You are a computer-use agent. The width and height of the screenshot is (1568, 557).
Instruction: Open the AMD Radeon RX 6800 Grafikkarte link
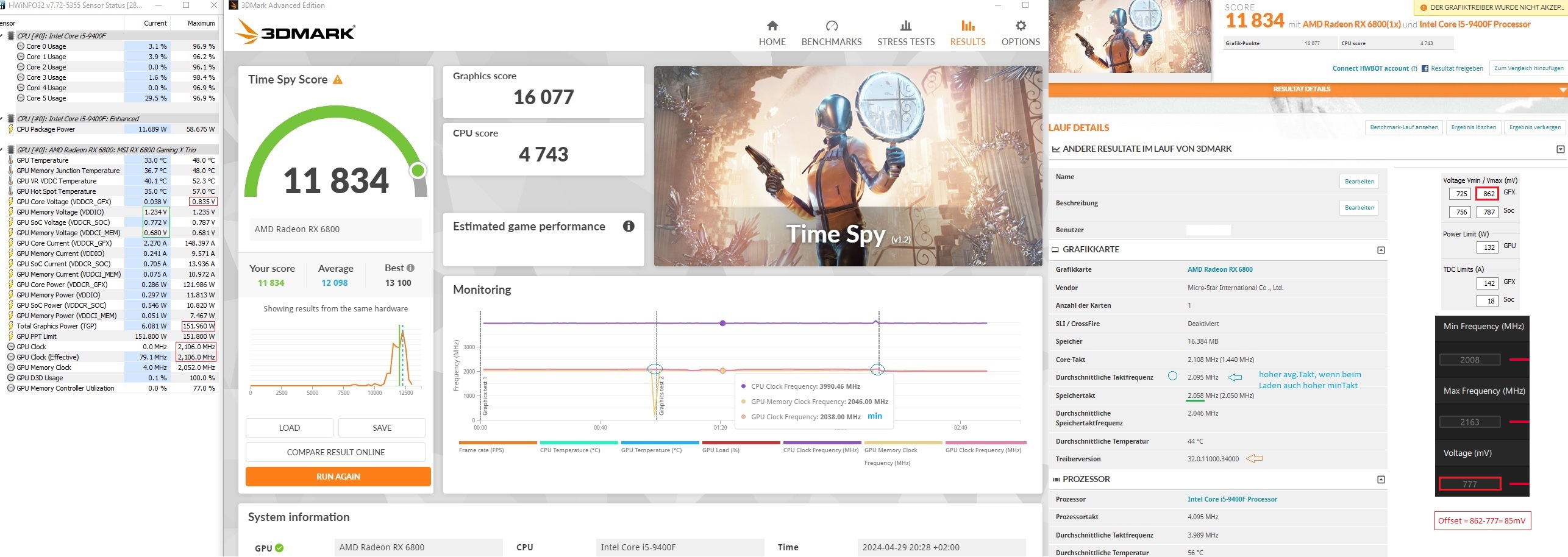pyautogui.click(x=1220, y=269)
